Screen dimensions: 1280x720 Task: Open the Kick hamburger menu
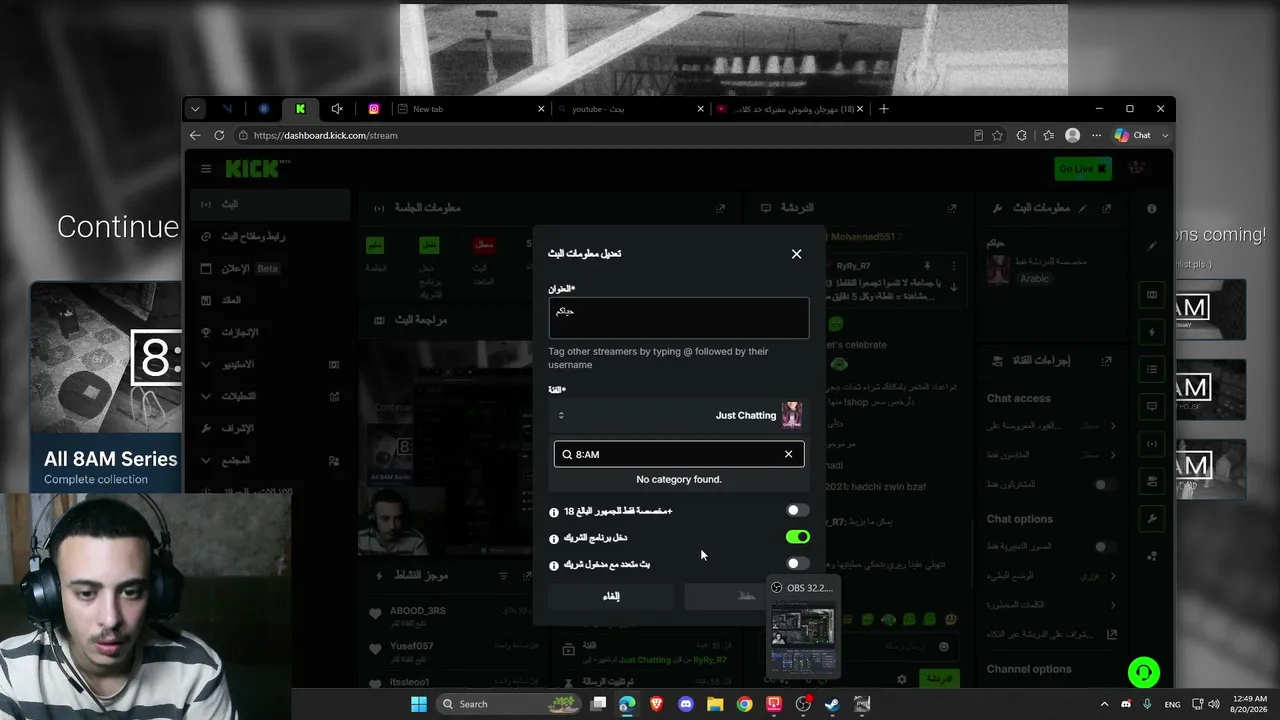[x=206, y=169]
